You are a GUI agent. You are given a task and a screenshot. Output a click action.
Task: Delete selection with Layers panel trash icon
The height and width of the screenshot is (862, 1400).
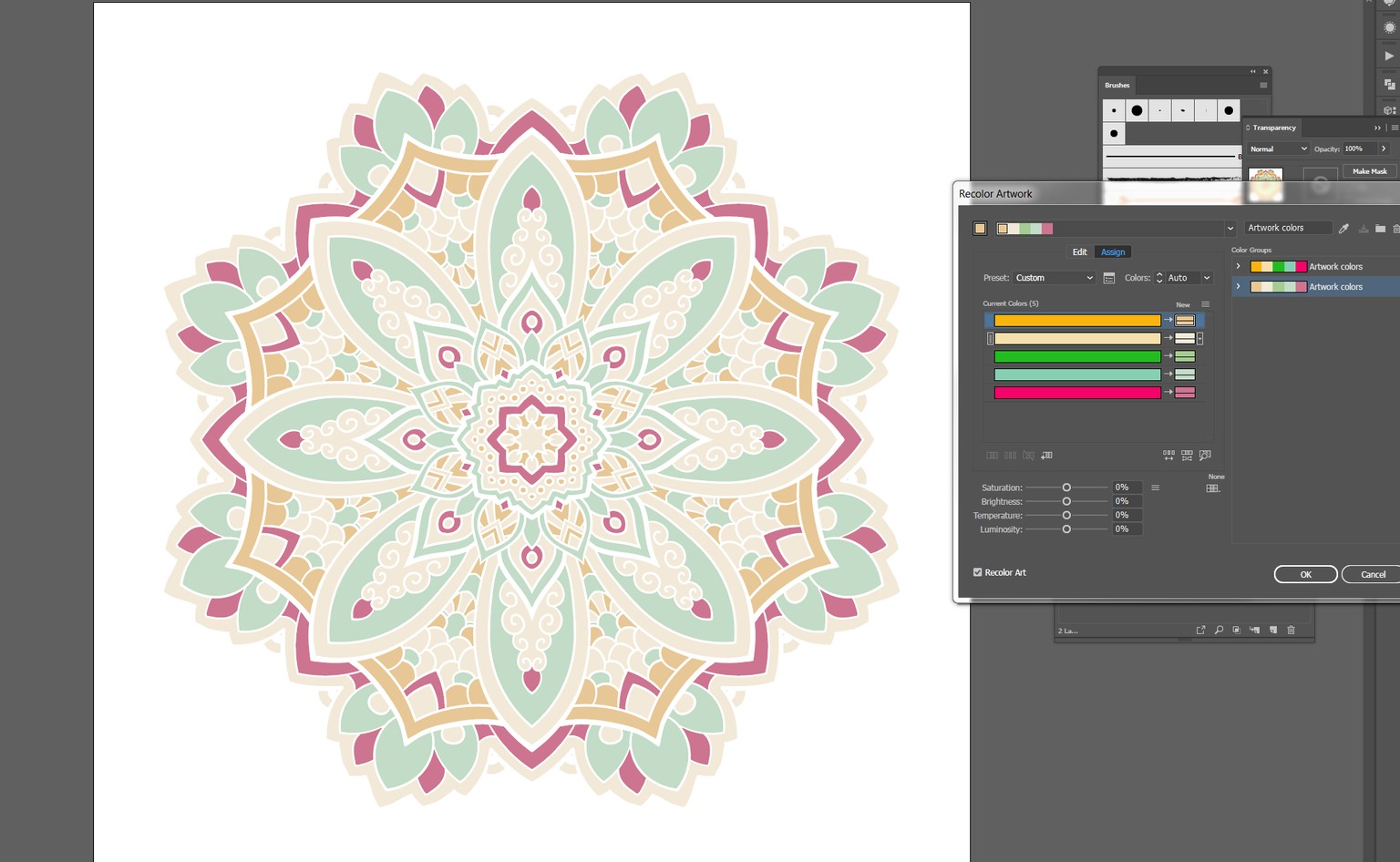1291,630
